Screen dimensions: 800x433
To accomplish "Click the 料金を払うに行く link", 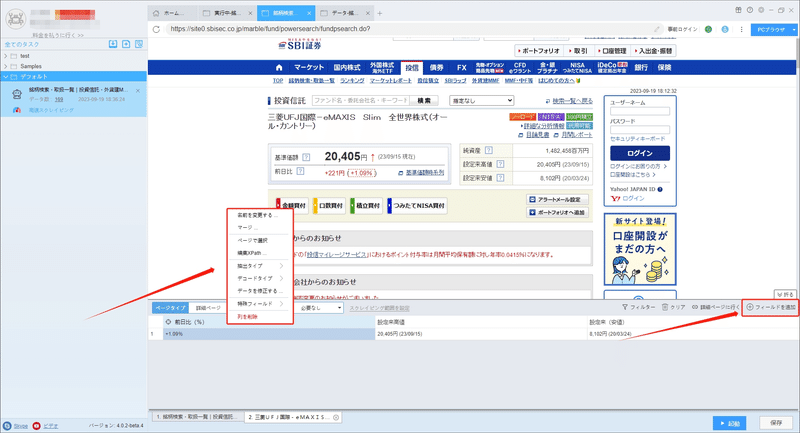I will pos(58,35).
